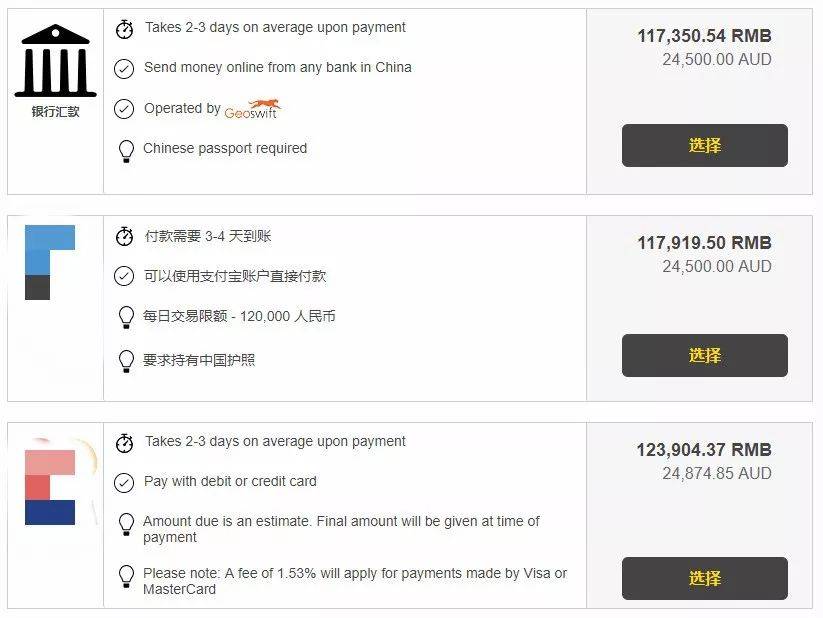The width and height of the screenshot is (823, 618).
Task: Click the 银行汇款 label
Action: (x=56, y=111)
